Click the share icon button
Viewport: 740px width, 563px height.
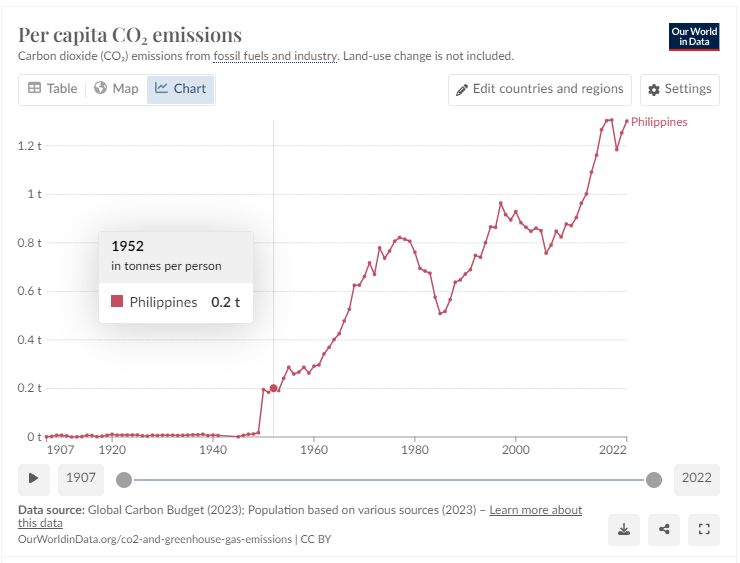click(x=664, y=529)
